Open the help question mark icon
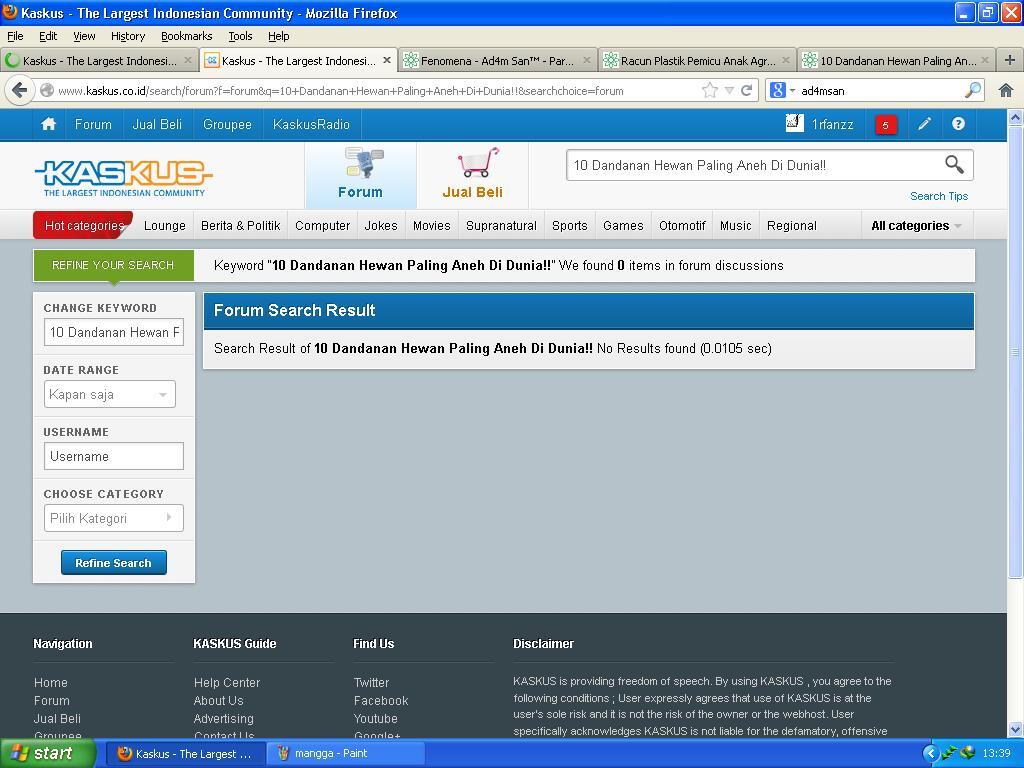Screen dimensions: 1024x768 pos(958,124)
